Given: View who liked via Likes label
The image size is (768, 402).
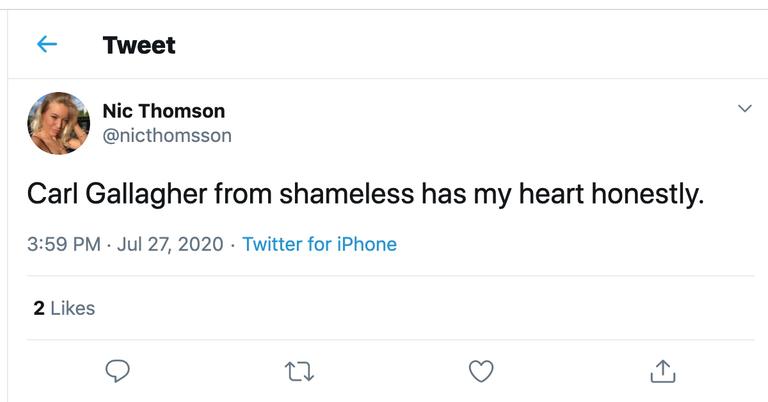Looking at the screenshot, I should (x=72, y=308).
